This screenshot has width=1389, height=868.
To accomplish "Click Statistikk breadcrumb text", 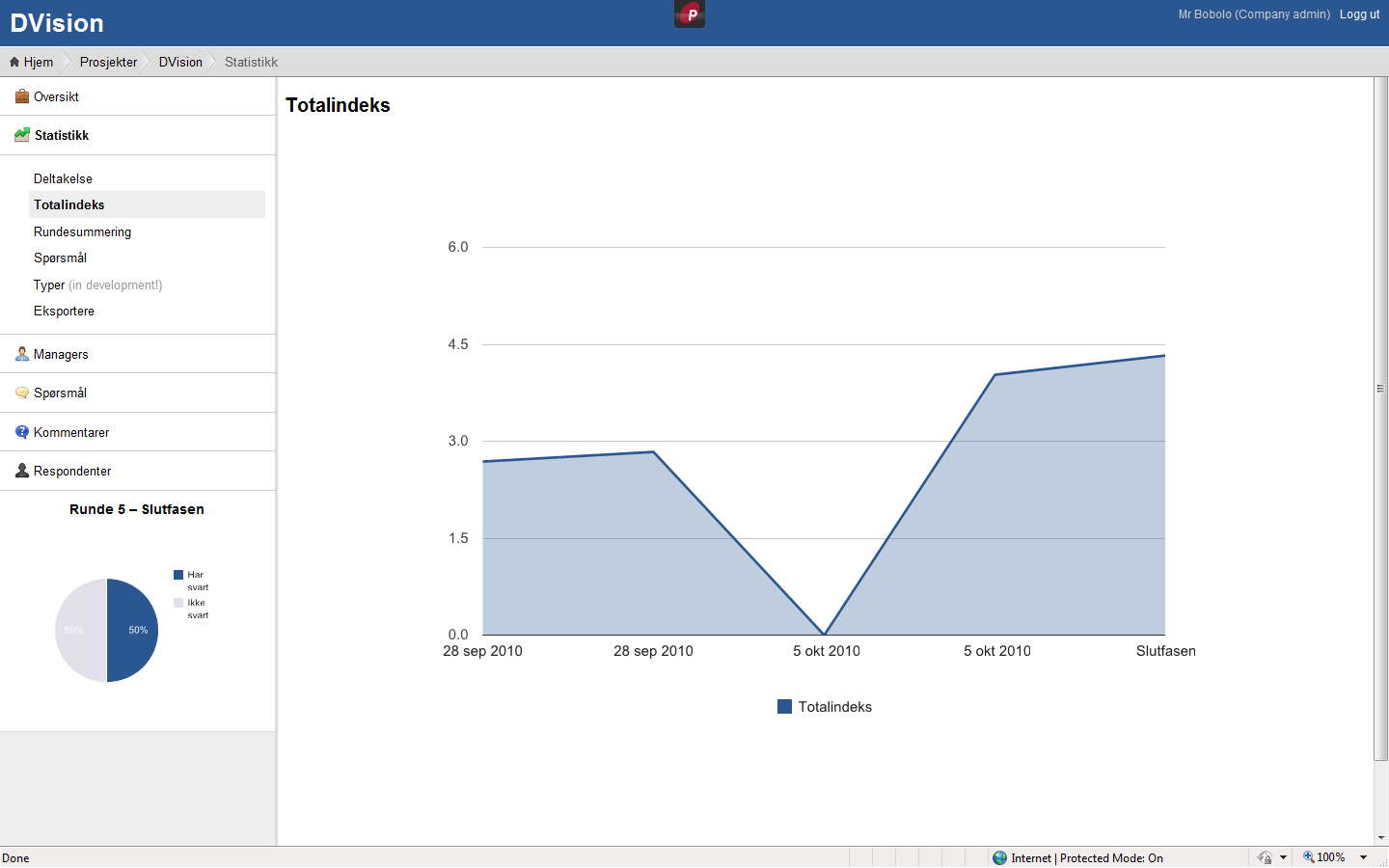I will (x=251, y=62).
